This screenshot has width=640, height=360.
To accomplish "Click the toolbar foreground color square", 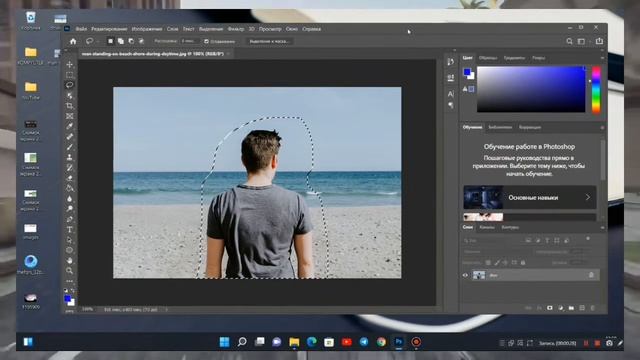I will tap(68, 299).
